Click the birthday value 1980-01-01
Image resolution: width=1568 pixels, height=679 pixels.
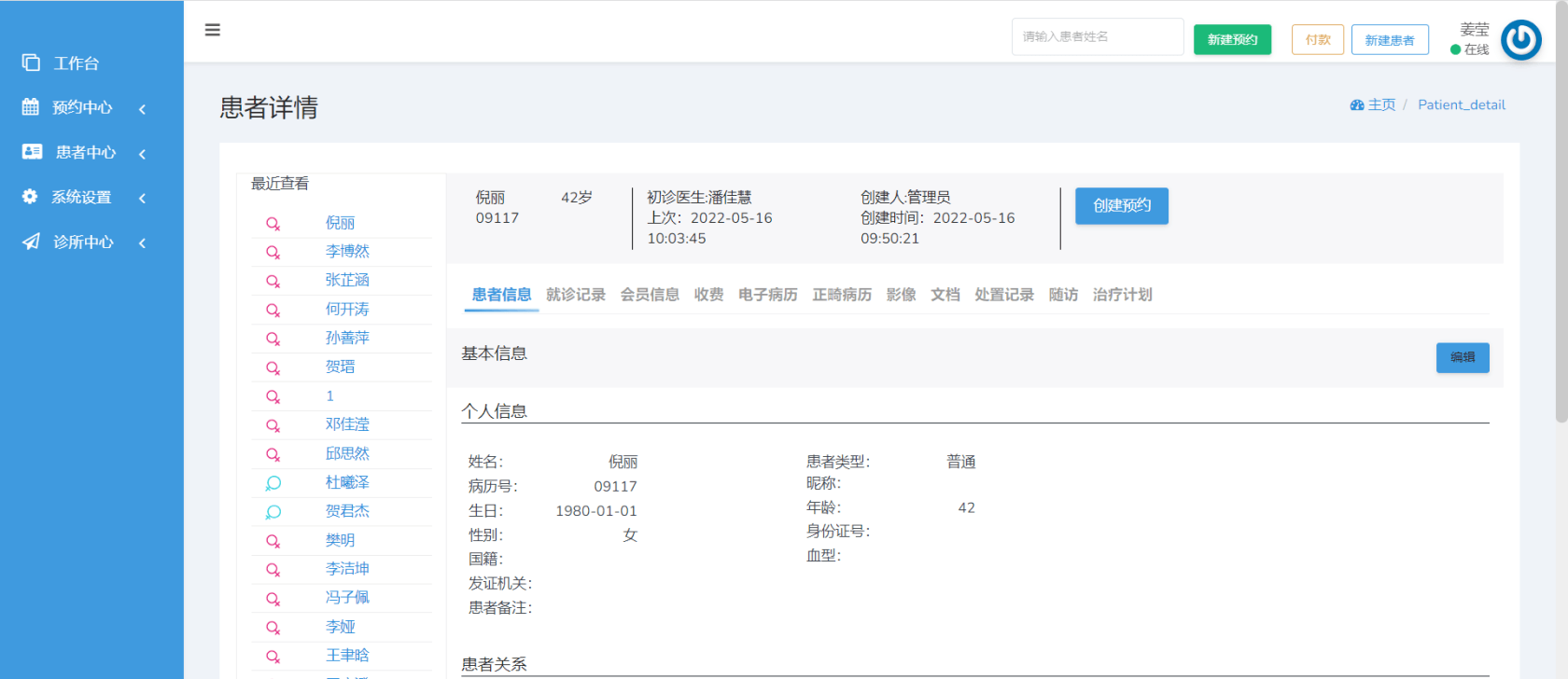click(596, 511)
